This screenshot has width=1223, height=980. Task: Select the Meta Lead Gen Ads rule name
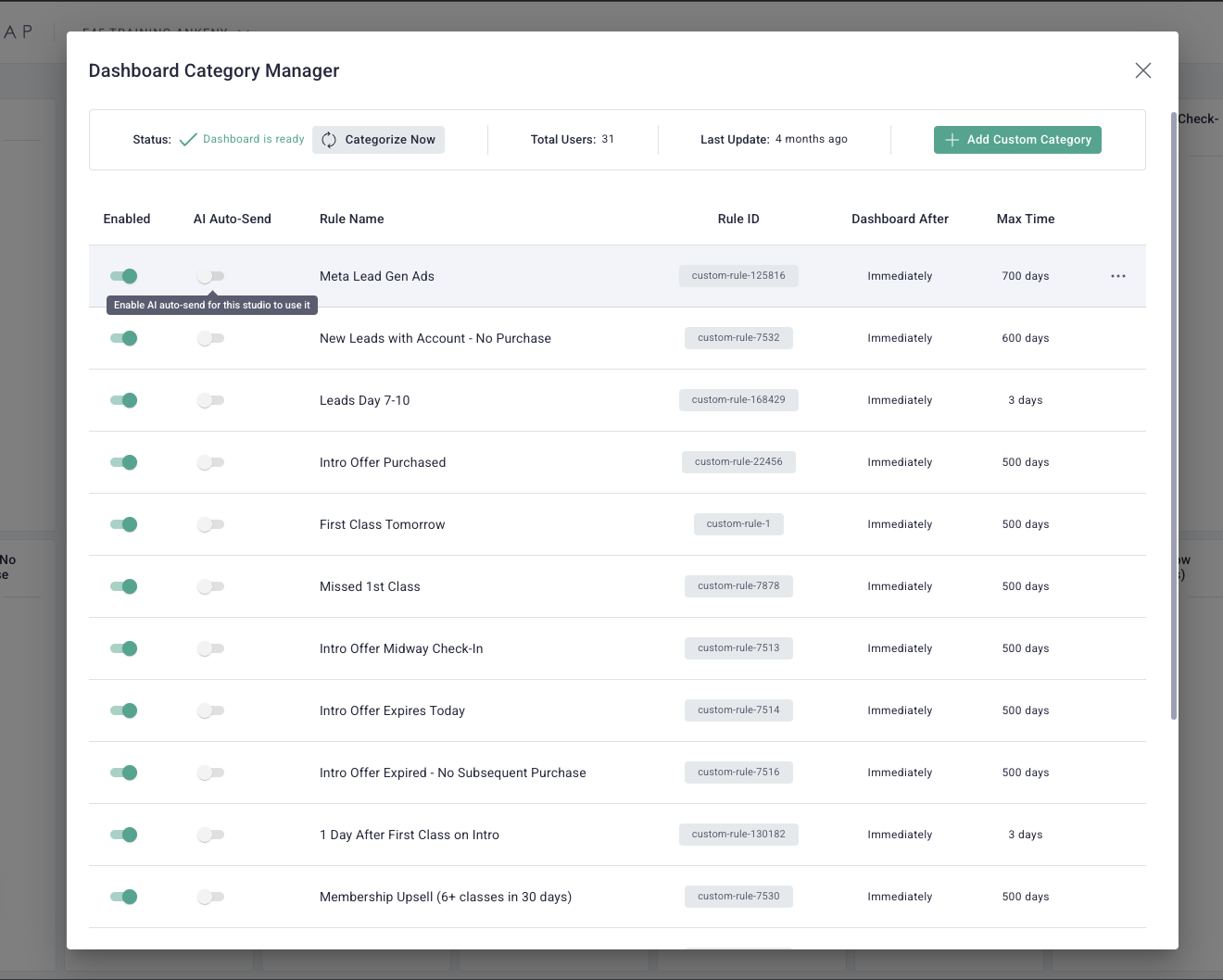377,276
